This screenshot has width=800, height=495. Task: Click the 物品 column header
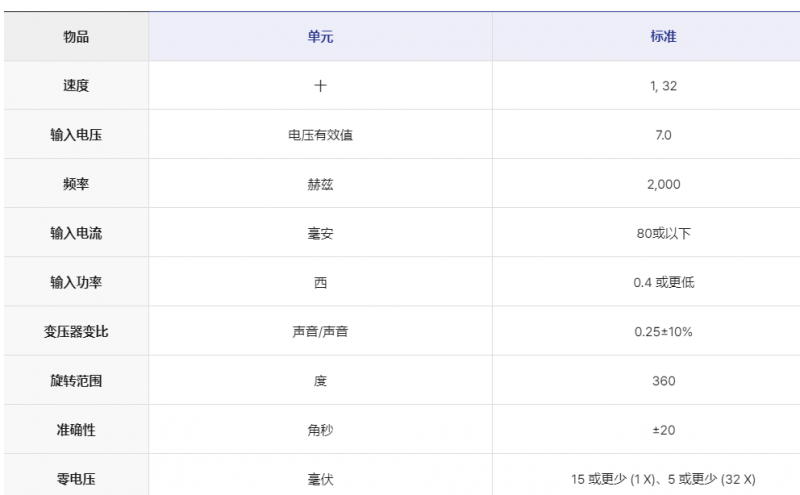76,37
